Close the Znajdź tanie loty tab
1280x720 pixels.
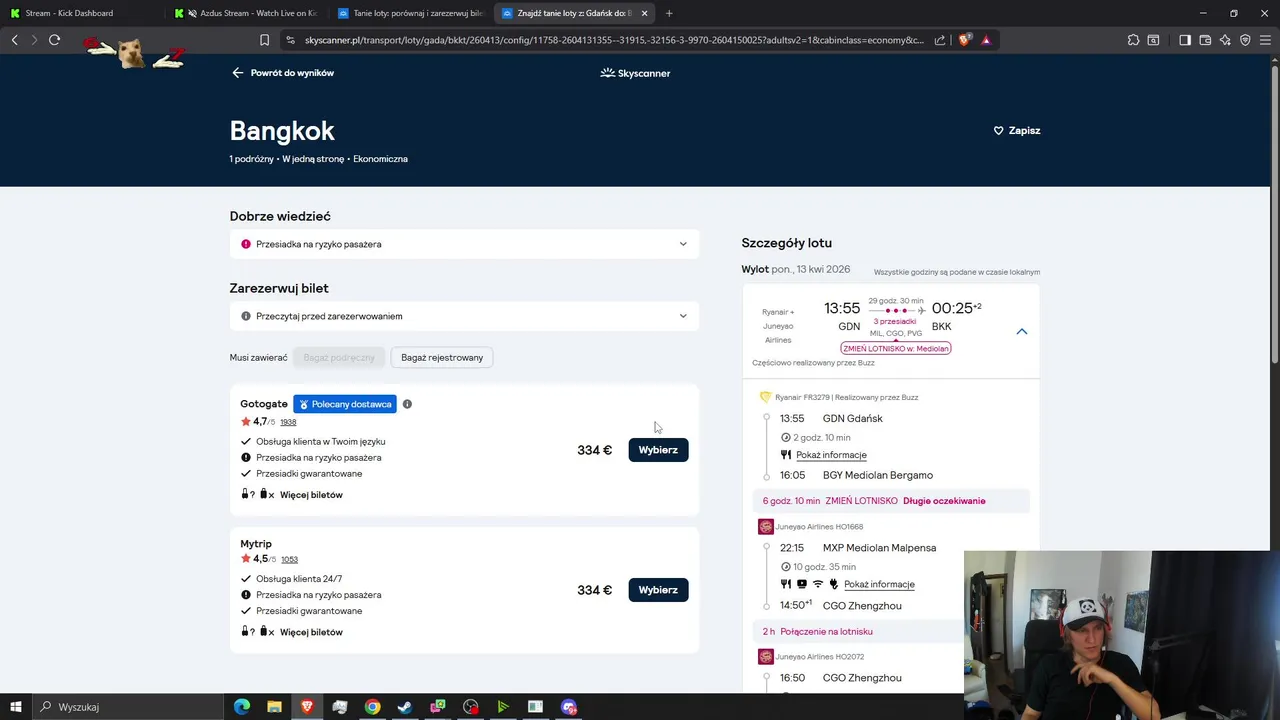644,13
